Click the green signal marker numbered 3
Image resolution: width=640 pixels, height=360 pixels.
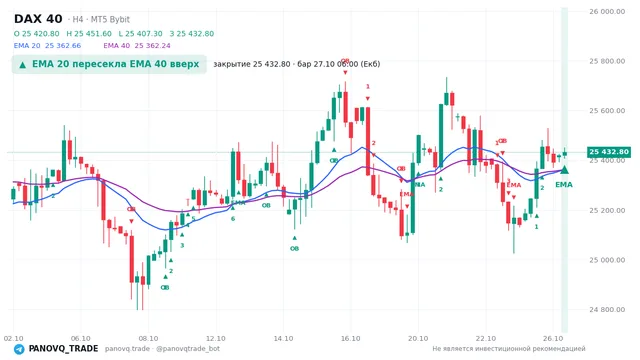[x=182, y=245]
